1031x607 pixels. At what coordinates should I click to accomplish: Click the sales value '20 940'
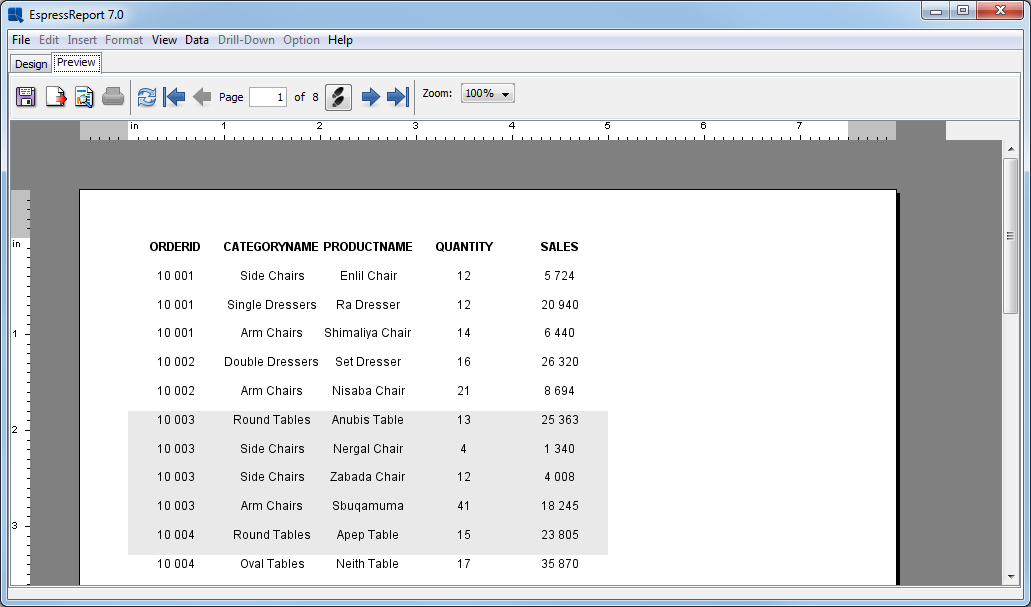[x=560, y=305]
